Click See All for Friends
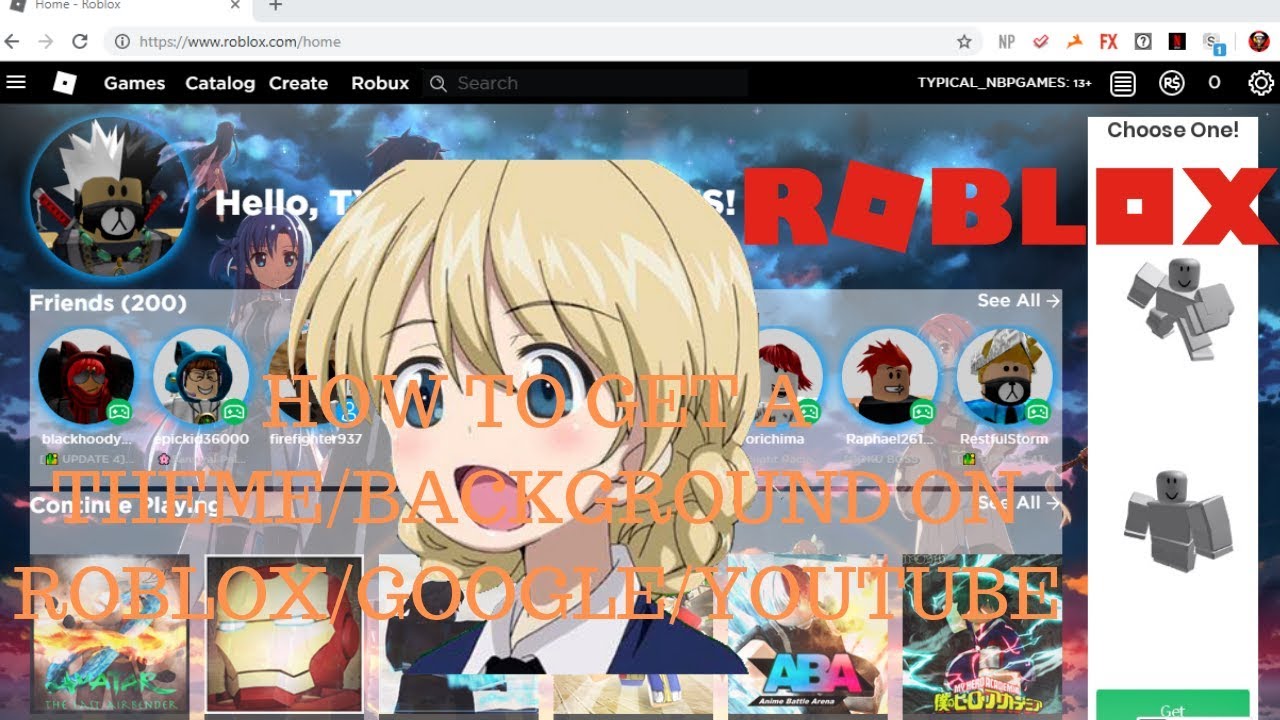 pyautogui.click(x=1018, y=300)
